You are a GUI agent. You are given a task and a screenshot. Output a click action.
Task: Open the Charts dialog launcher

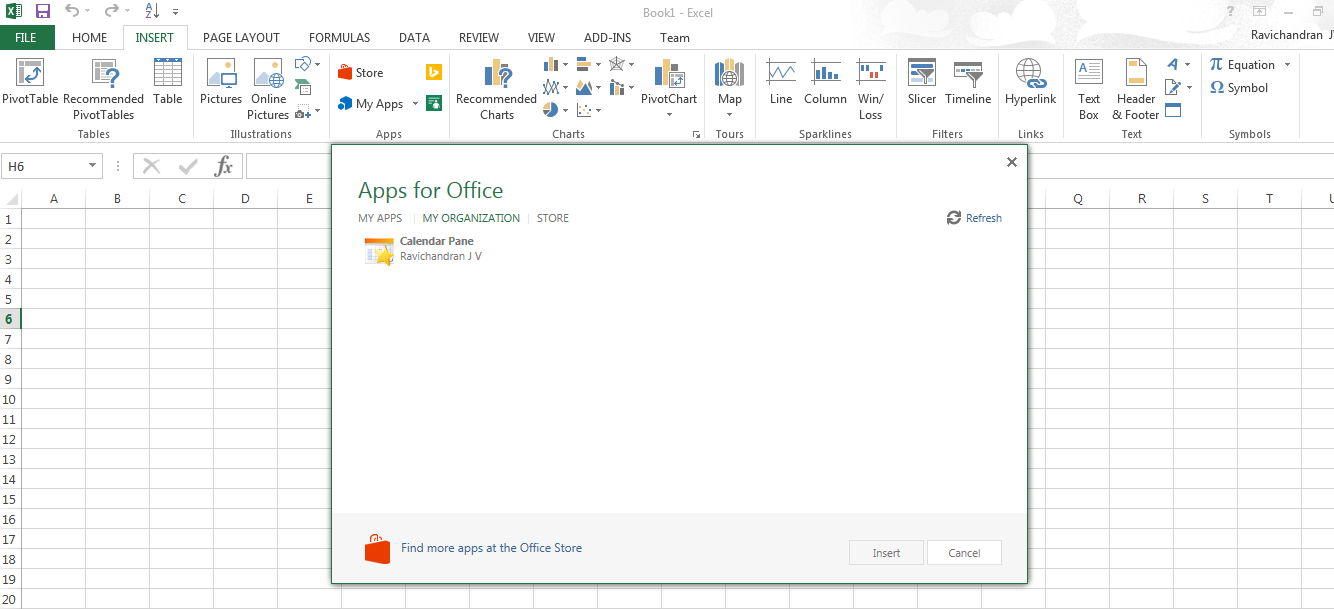click(696, 134)
